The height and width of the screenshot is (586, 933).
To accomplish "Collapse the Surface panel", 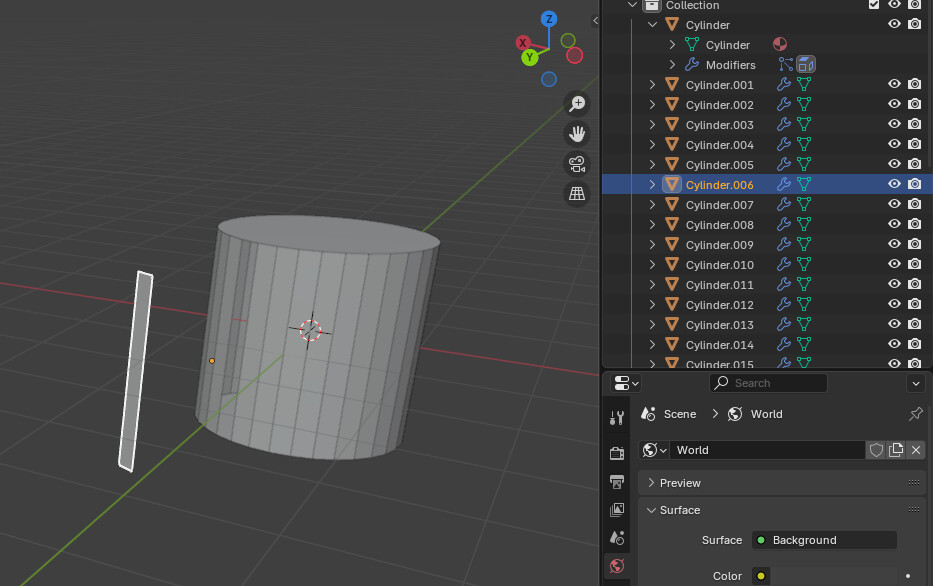I will tap(782, 510).
